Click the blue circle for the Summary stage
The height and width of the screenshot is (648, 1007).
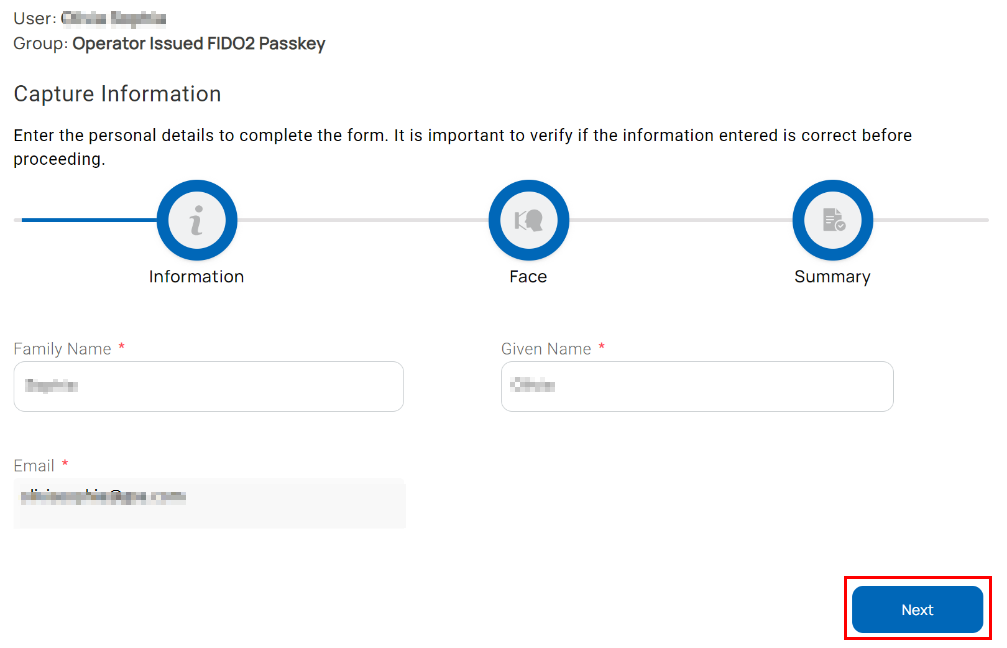832,220
